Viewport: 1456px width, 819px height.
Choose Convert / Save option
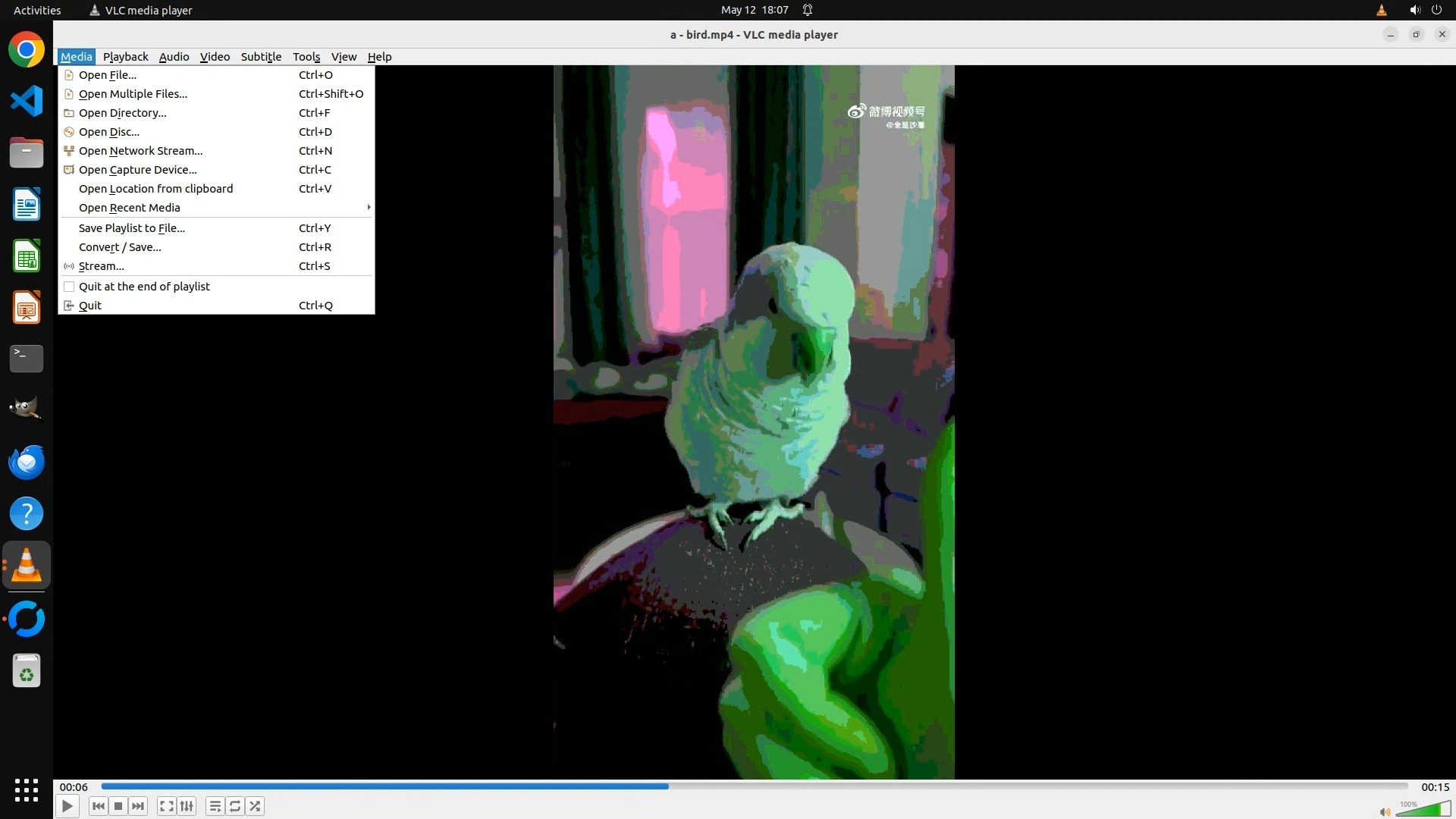120,247
